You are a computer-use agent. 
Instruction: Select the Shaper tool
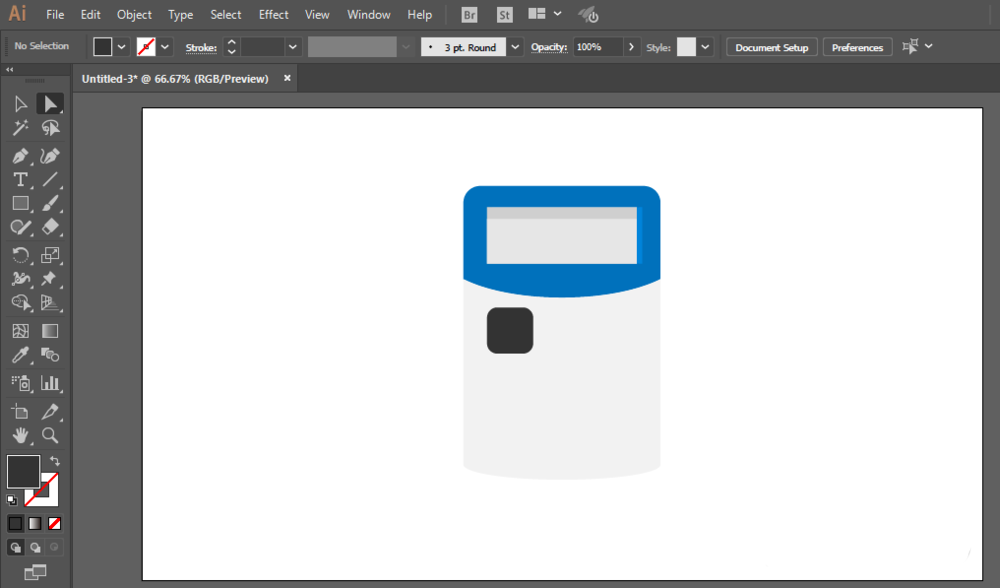pyautogui.click(x=20, y=228)
